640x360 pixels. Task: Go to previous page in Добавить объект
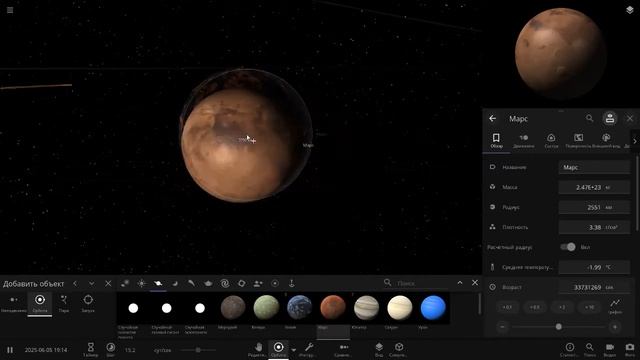click(75, 283)
